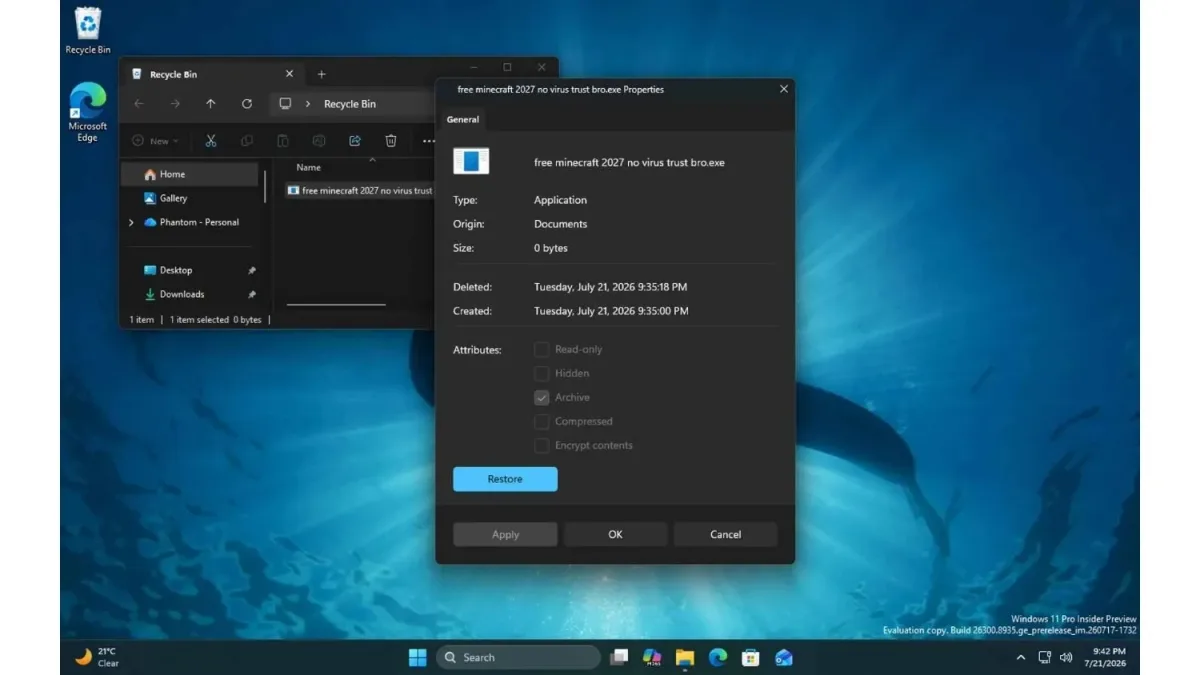Image resolution: width=1200 pixels, height=675 pixels.
Task: Click the horizontal scrollbar in file list
Action: [336, 304]
